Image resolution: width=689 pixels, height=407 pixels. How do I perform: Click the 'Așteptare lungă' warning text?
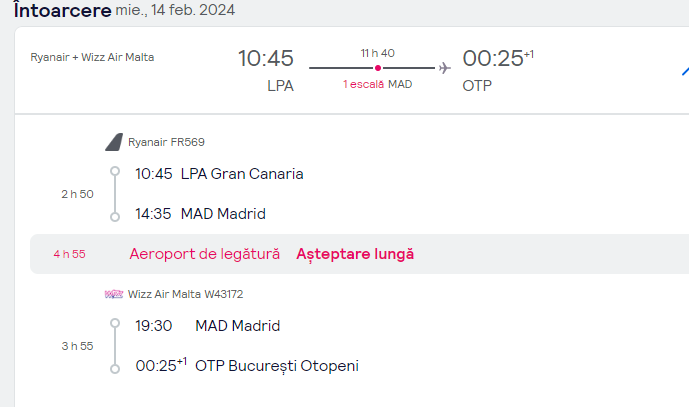[x=355, y=254]
